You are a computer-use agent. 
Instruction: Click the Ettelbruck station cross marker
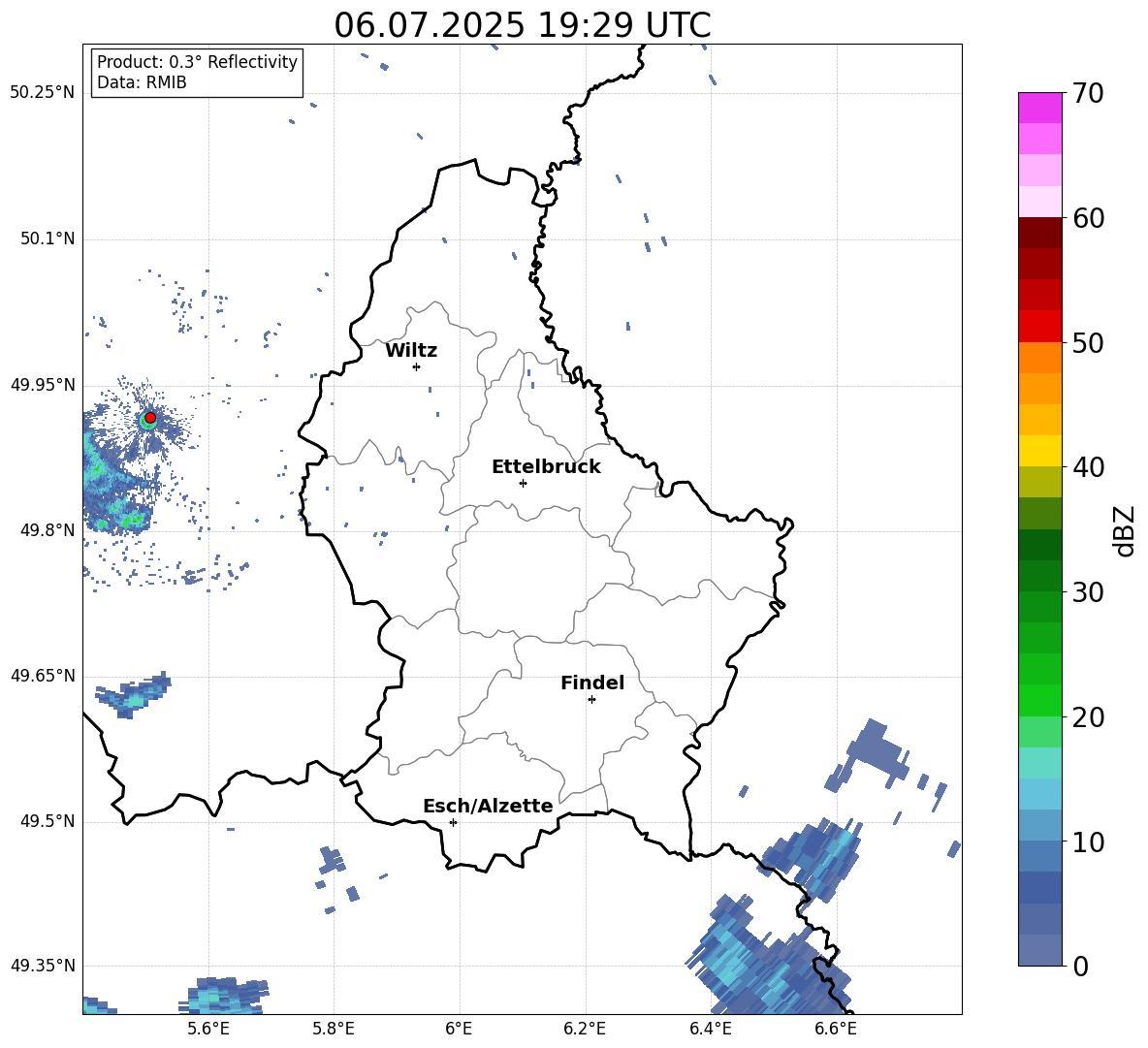click(523, 483)
